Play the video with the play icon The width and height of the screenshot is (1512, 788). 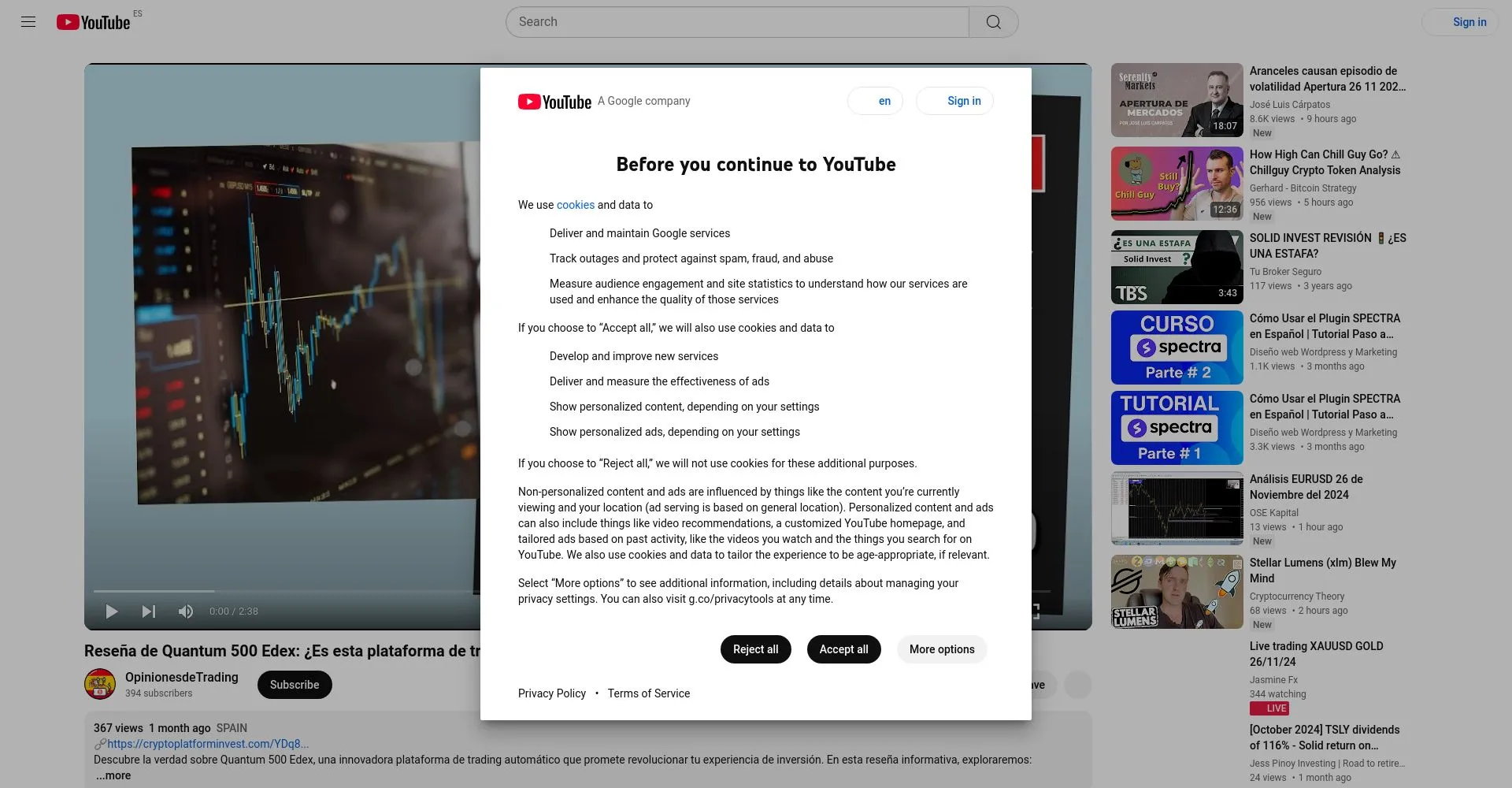tap(112, 611)
